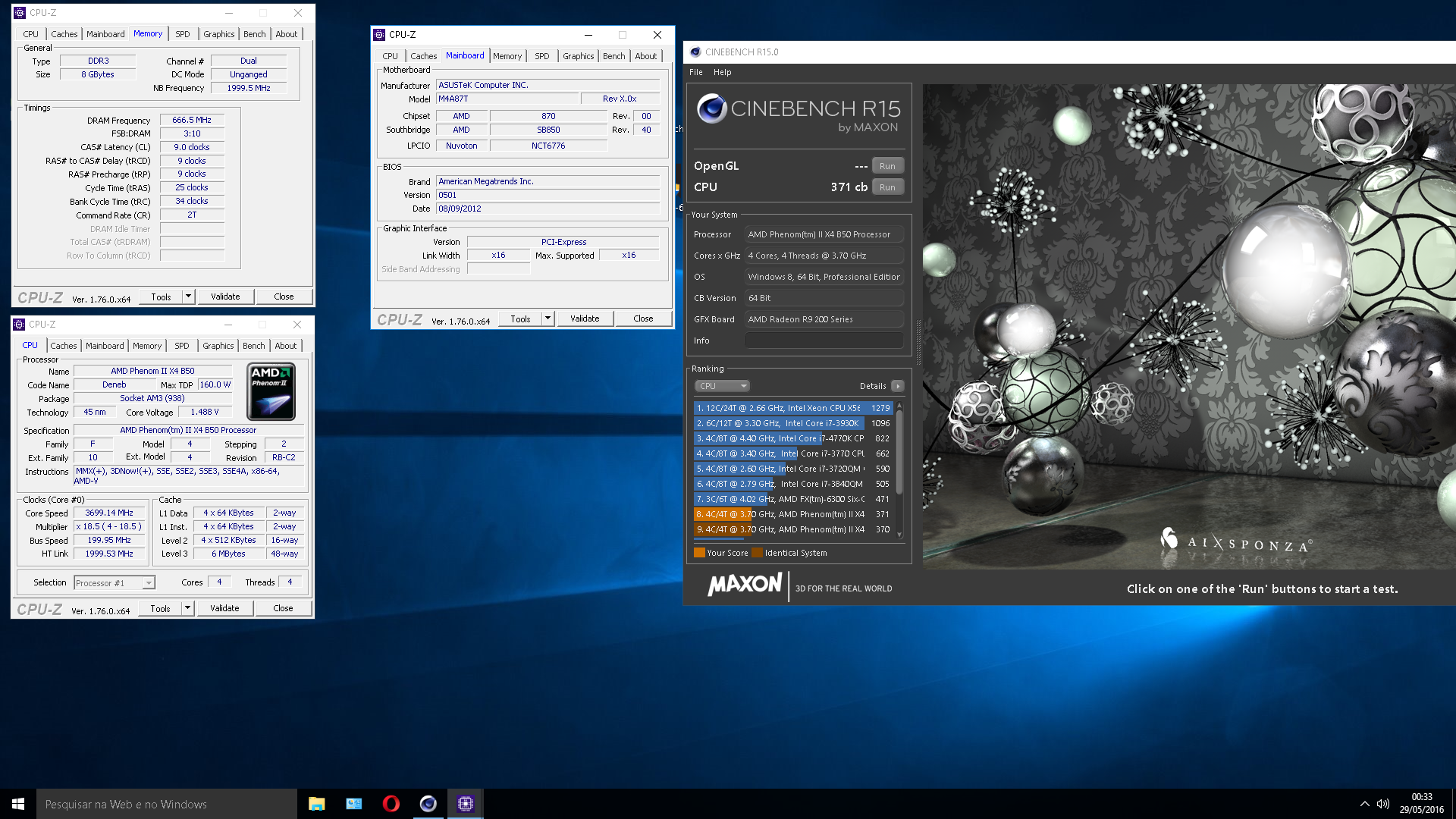Switch to the Cinebench taskbar icon
Image resolution: width=1456 pixels, height=819 pixels.
pos(428,804)
